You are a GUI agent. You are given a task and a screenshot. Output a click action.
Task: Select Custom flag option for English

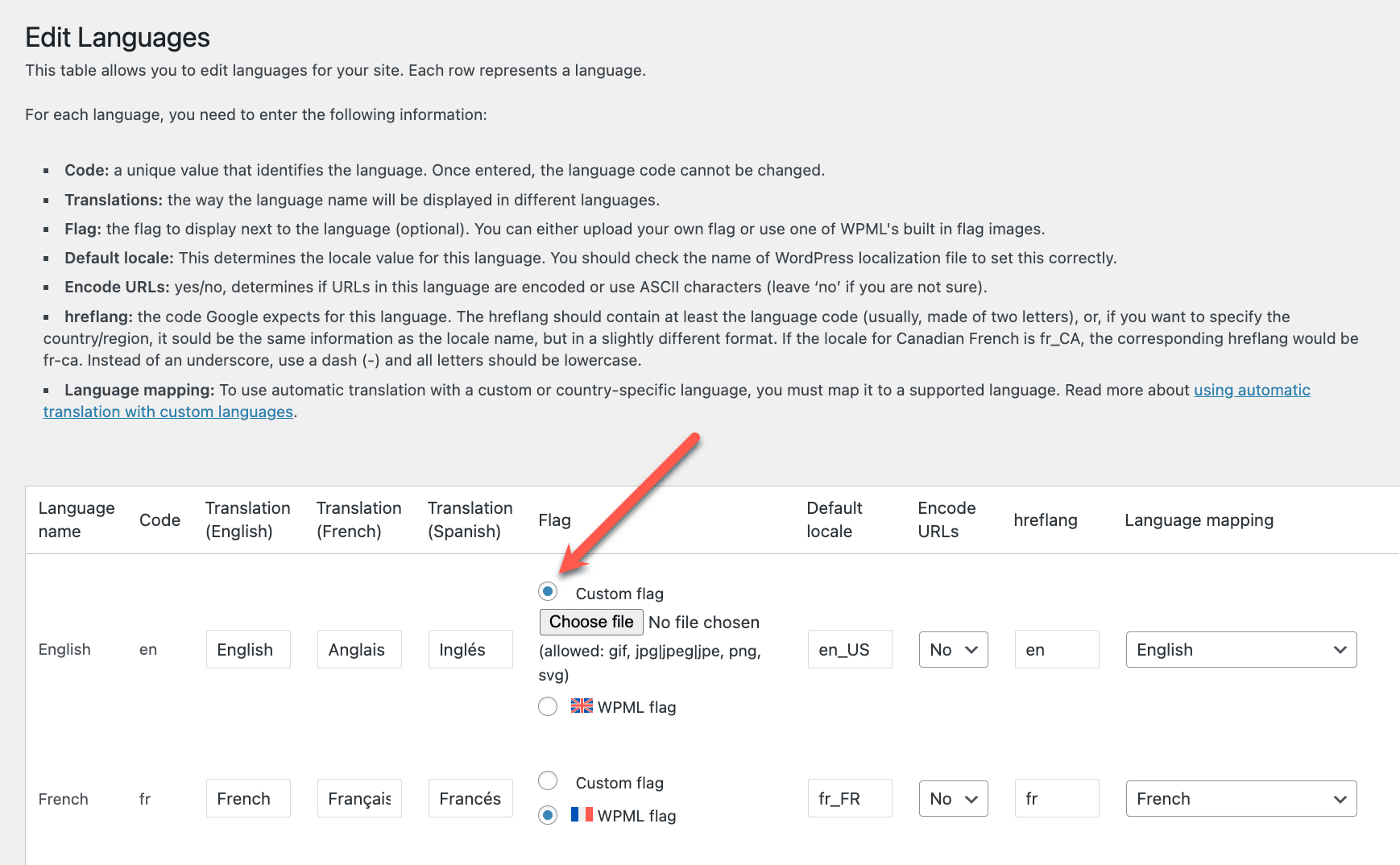(x=548, y=590)
